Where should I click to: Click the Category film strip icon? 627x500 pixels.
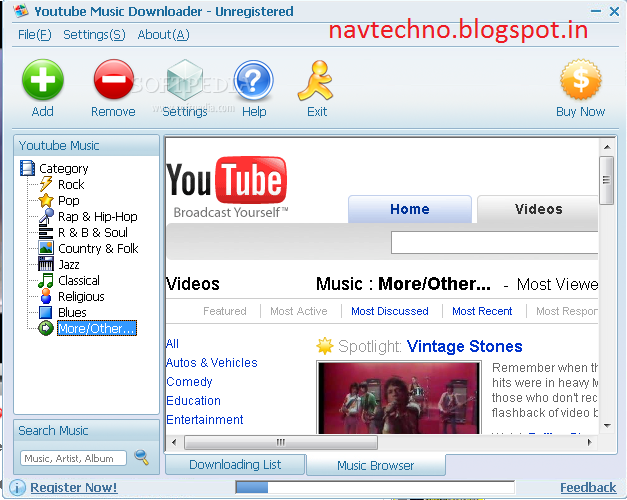(27, 168)
